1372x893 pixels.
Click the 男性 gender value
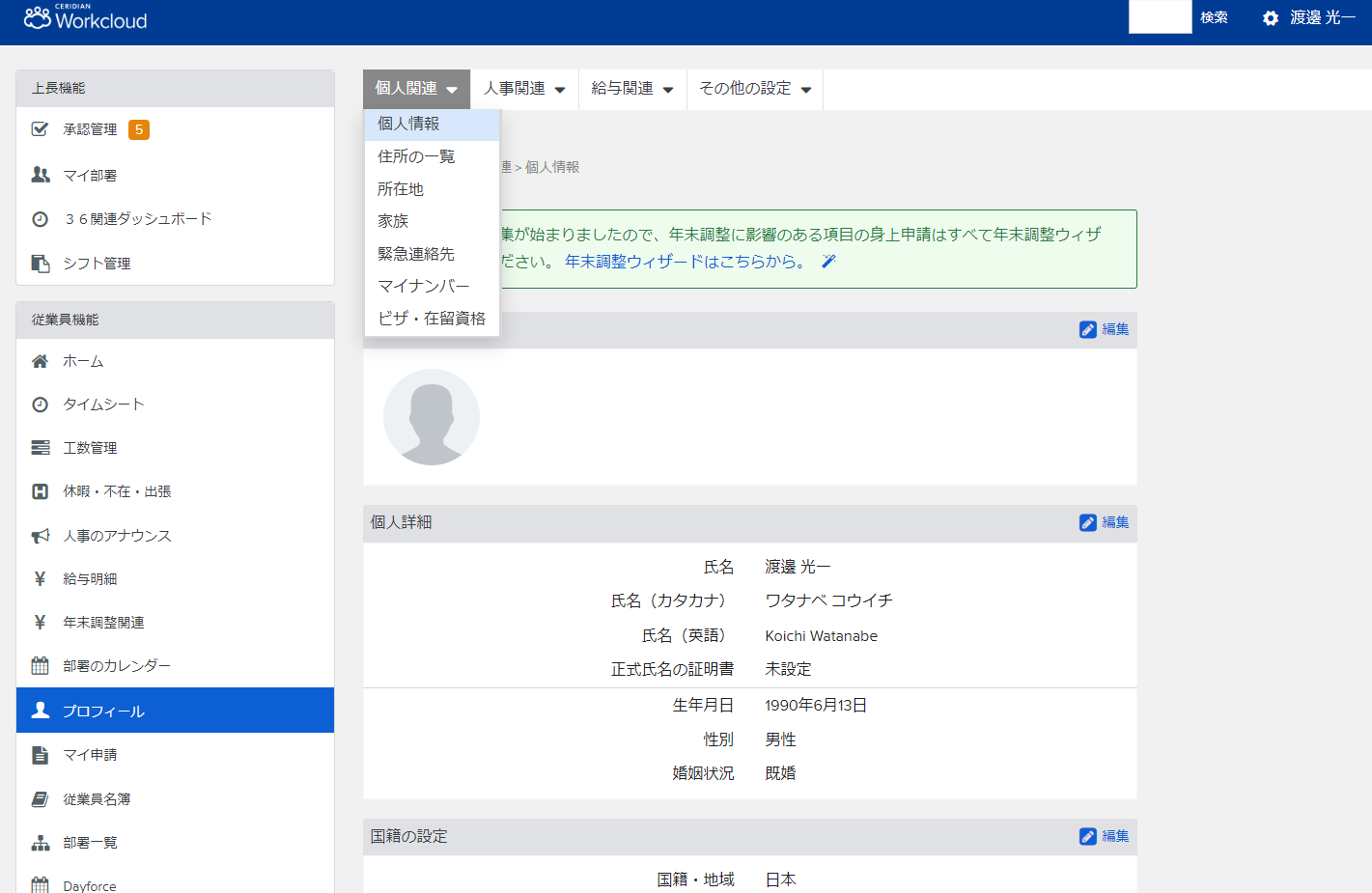[780, 740]
